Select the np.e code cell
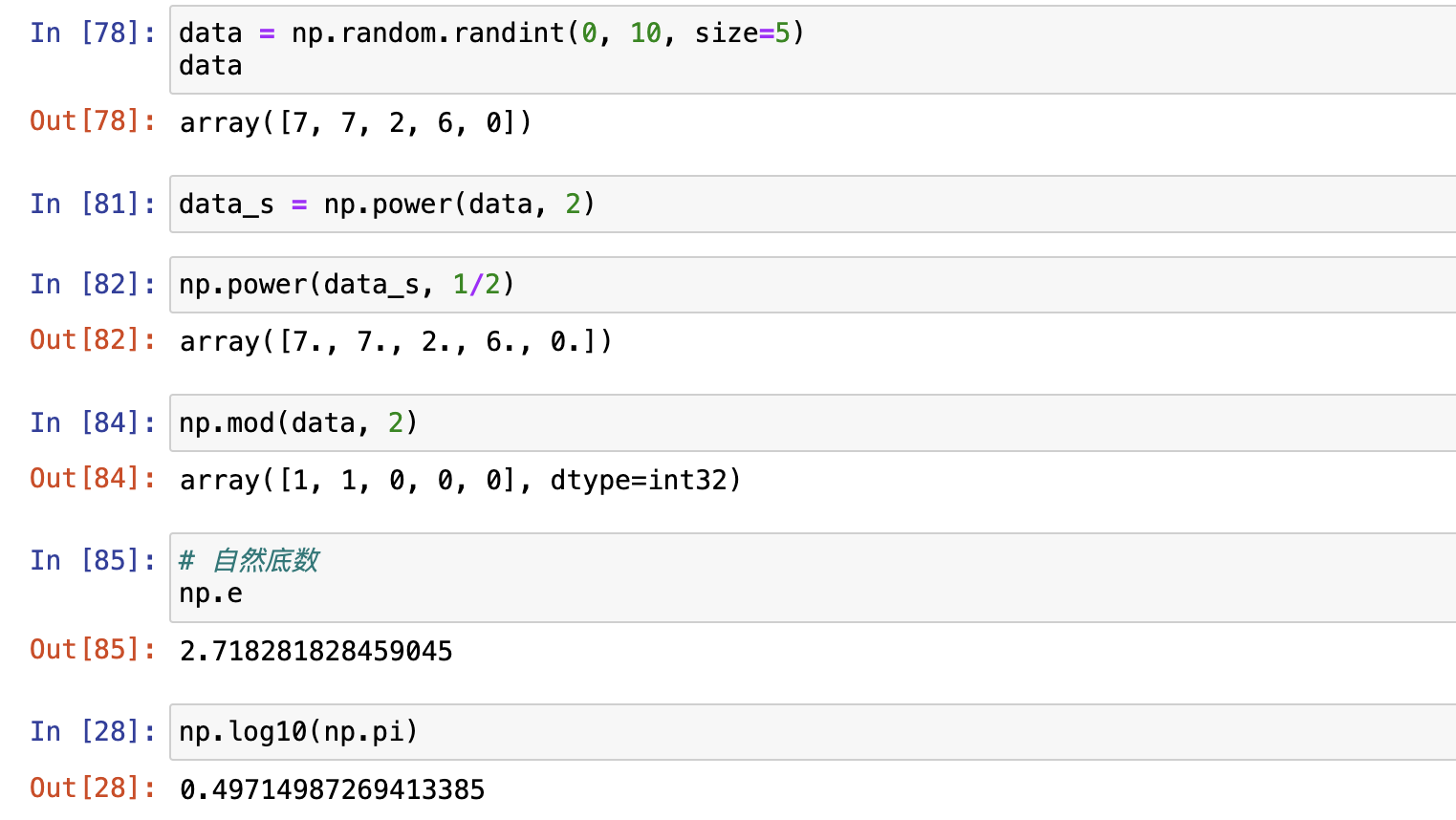Viewport: 1456px width, 820px height. pos(813,577)
